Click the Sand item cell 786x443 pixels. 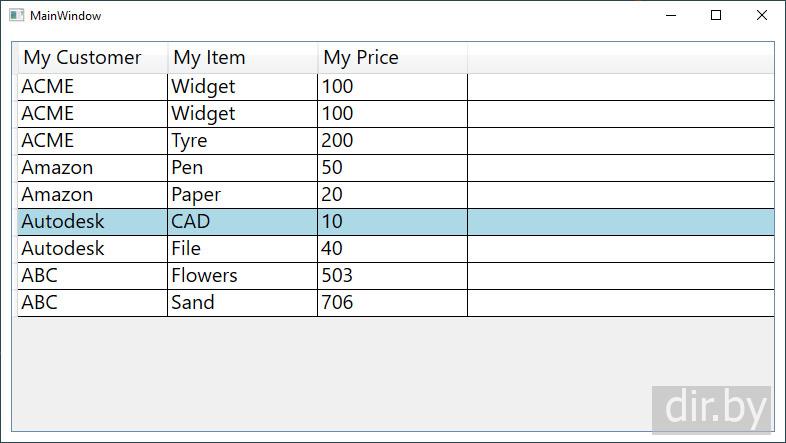242,303
